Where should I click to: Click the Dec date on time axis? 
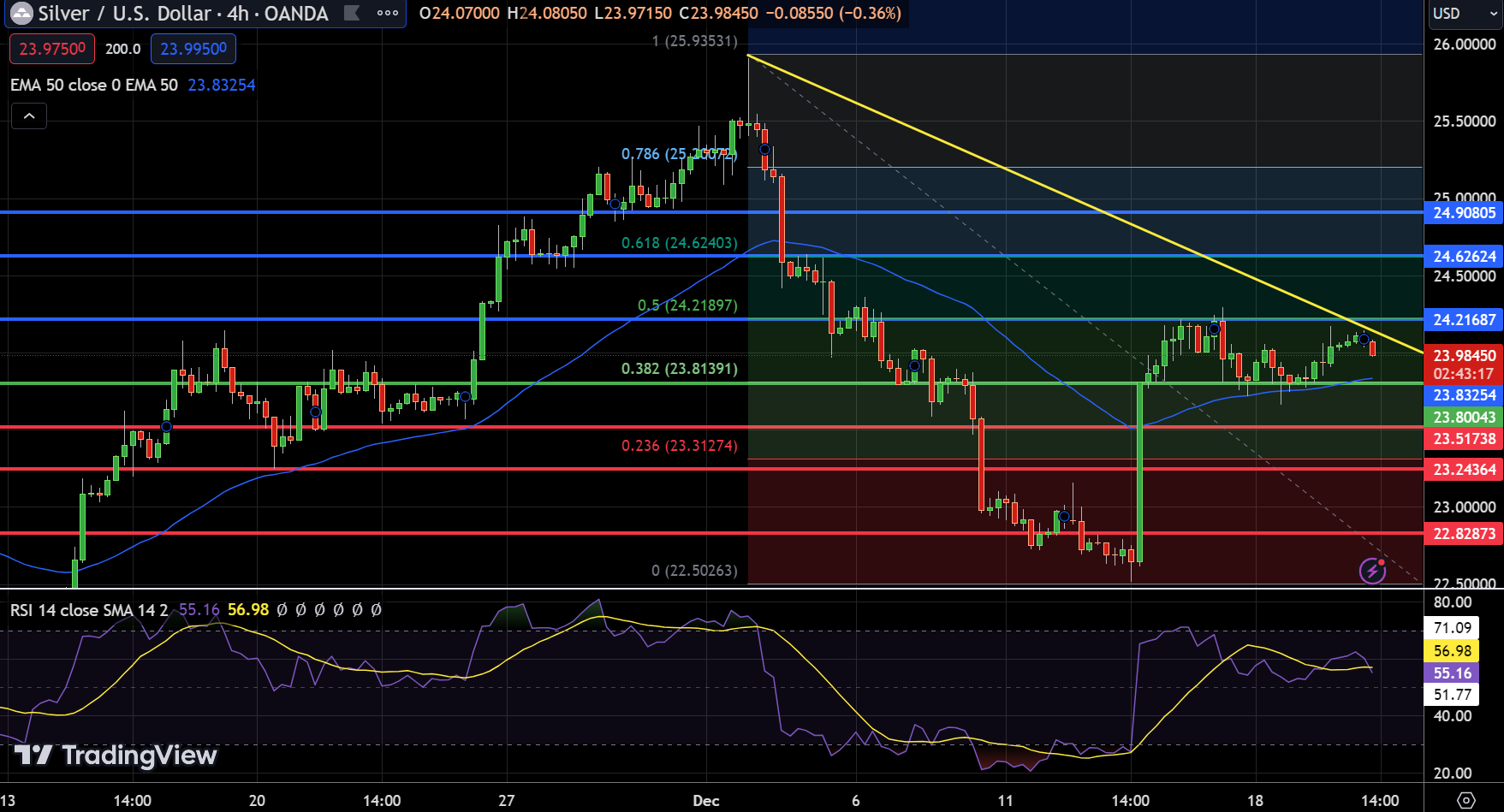tap(706, 801)
